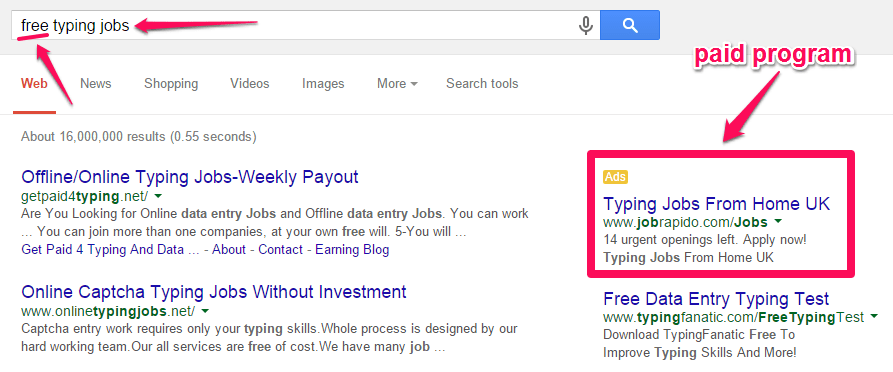Open Search tools options

tap(482, 84)
